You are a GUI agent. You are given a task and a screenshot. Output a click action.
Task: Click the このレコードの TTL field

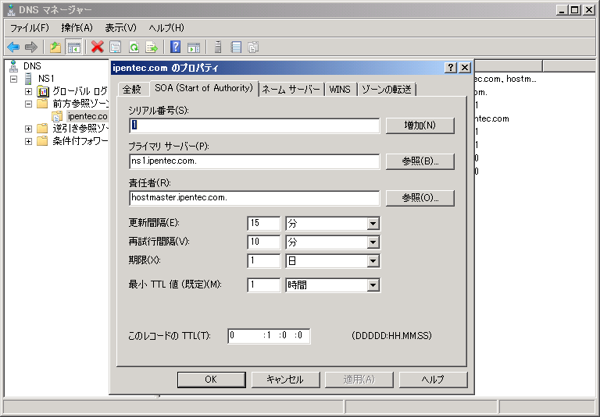[269, 336]
